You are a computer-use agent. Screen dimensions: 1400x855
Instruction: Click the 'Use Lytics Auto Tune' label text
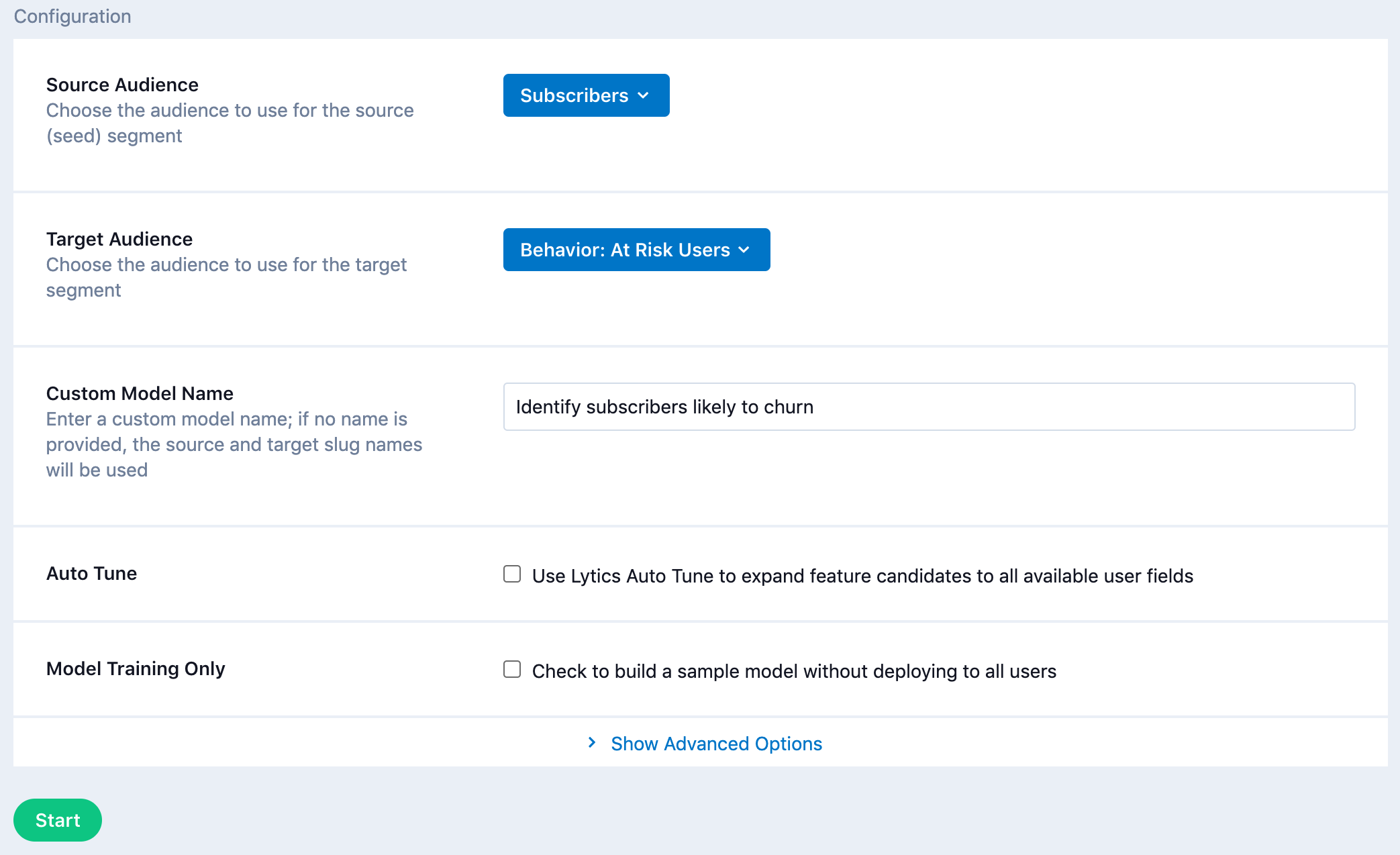click(862, 576)
